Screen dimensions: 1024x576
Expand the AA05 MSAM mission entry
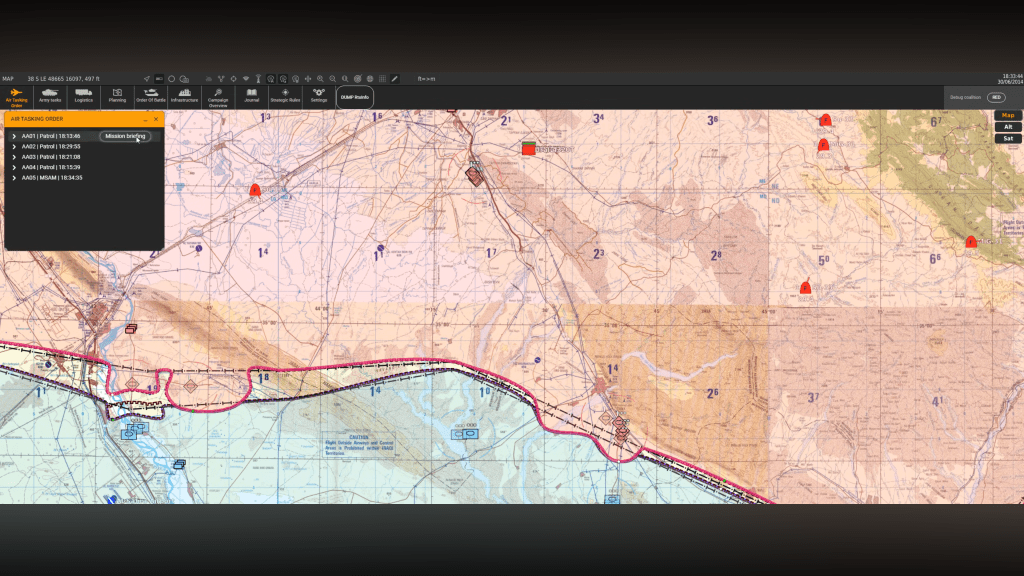point(14,178)
